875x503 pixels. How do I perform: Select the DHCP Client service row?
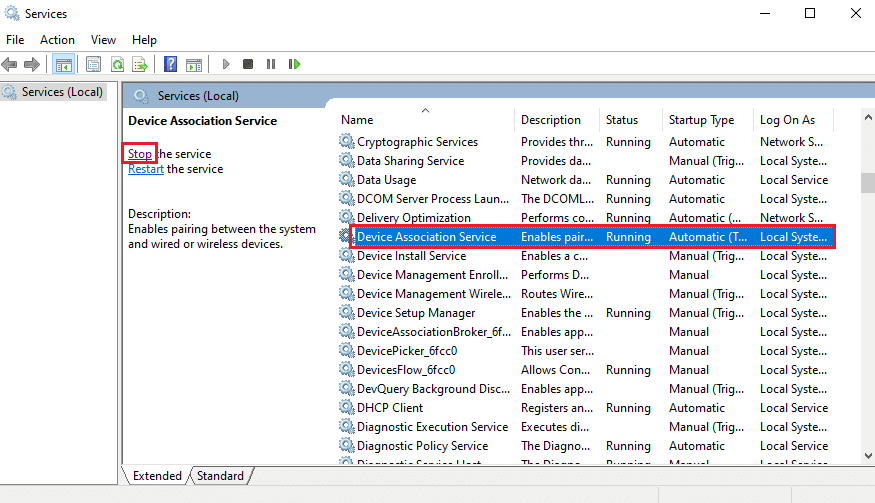[390, 408]
